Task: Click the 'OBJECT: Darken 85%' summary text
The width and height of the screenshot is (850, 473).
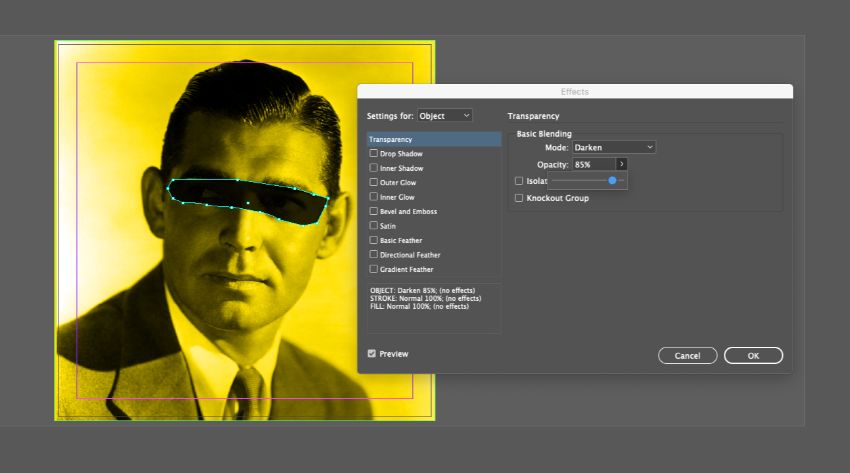Action: pyautogui.click(x=422, y=290)
